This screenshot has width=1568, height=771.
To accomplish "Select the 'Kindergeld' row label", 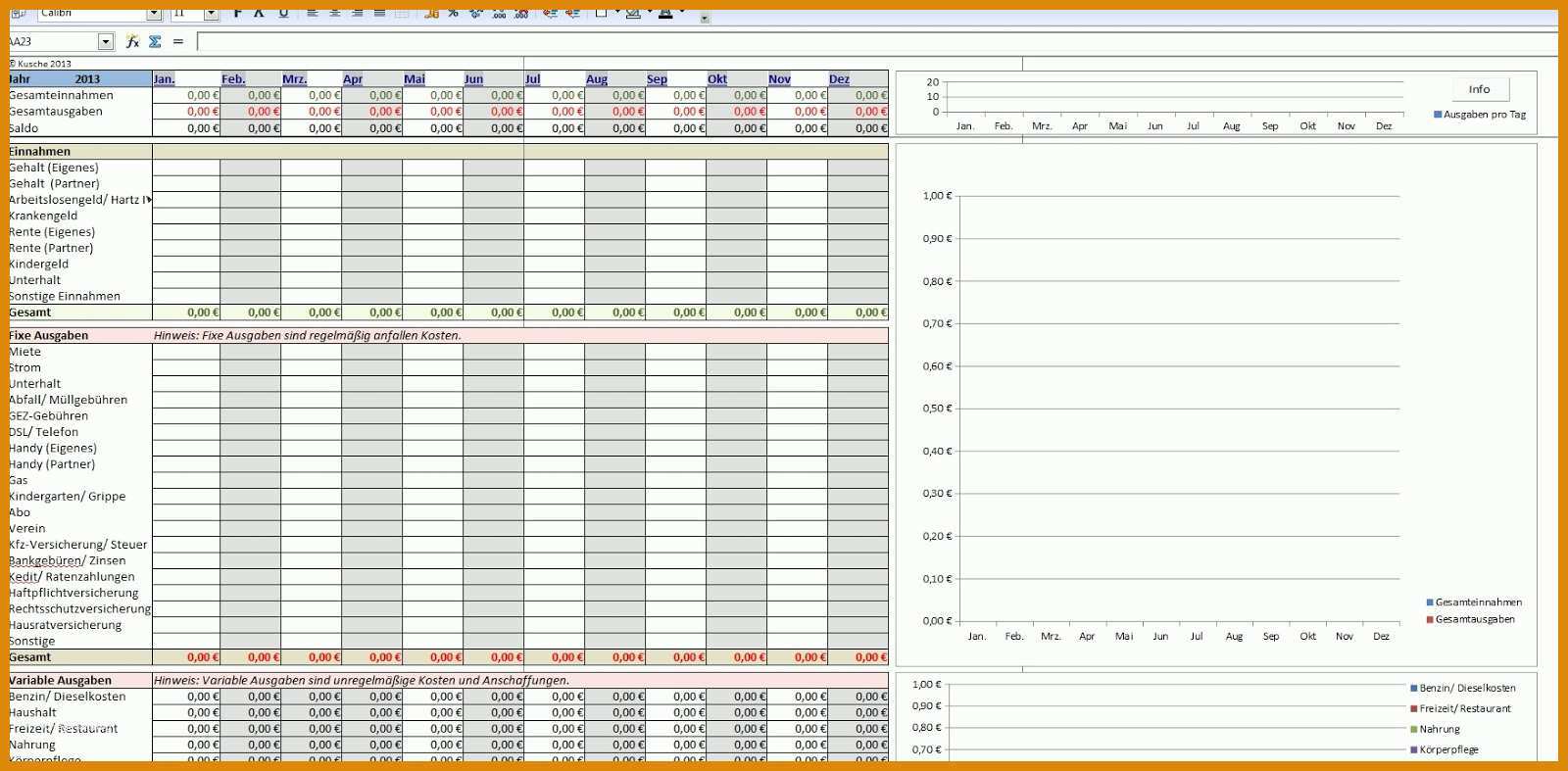I will (x=39, y=264).
